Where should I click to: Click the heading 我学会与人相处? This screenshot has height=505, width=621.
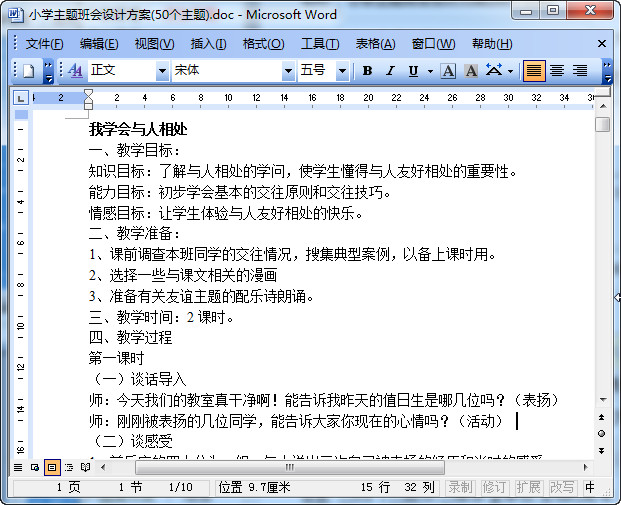coord(138,130)
